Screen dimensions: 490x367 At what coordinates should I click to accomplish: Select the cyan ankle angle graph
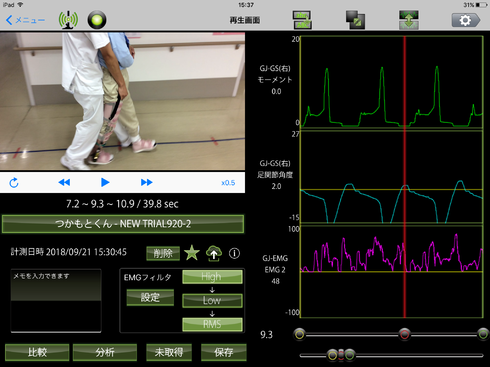392,177
